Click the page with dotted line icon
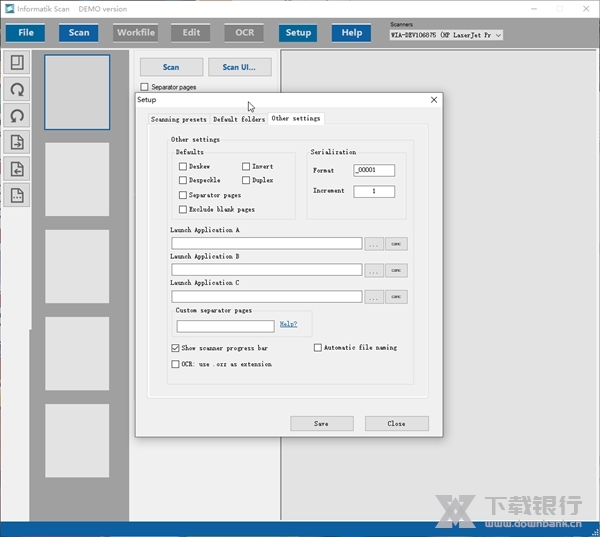This screenshot has width=600, height=537. (17, 196)
